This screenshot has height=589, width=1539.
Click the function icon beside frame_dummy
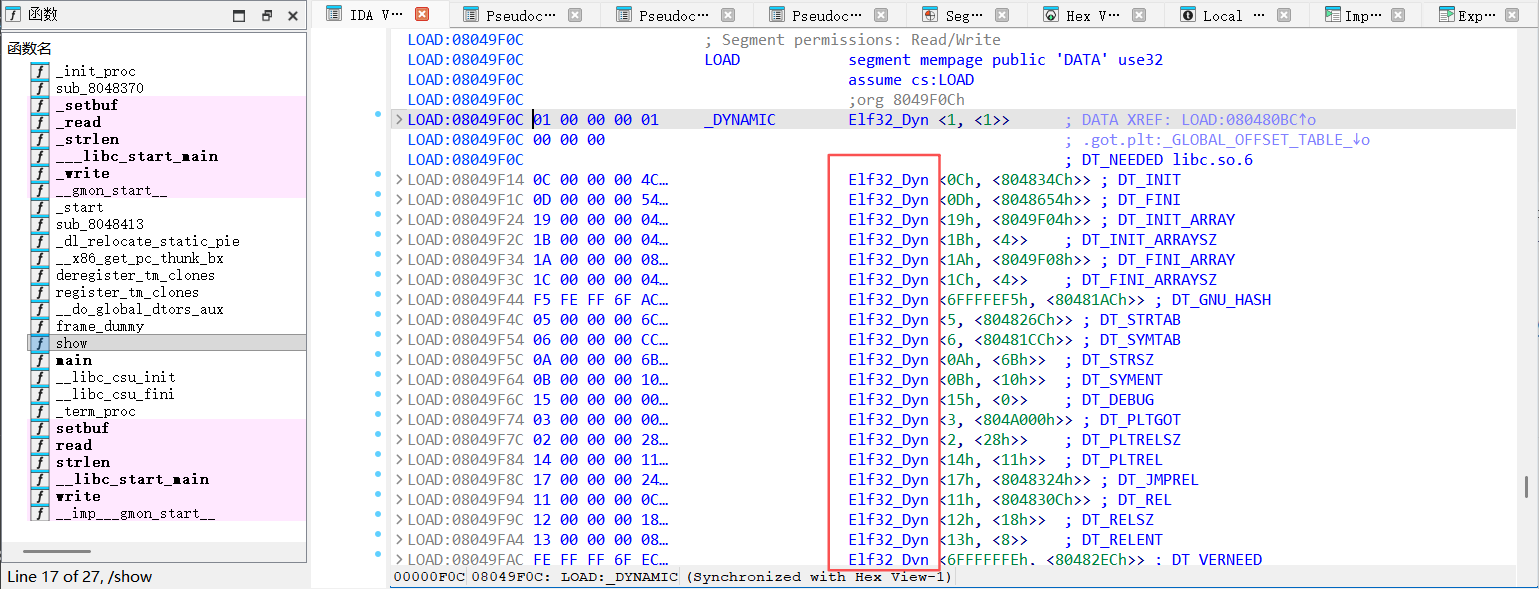click(40, 326)
